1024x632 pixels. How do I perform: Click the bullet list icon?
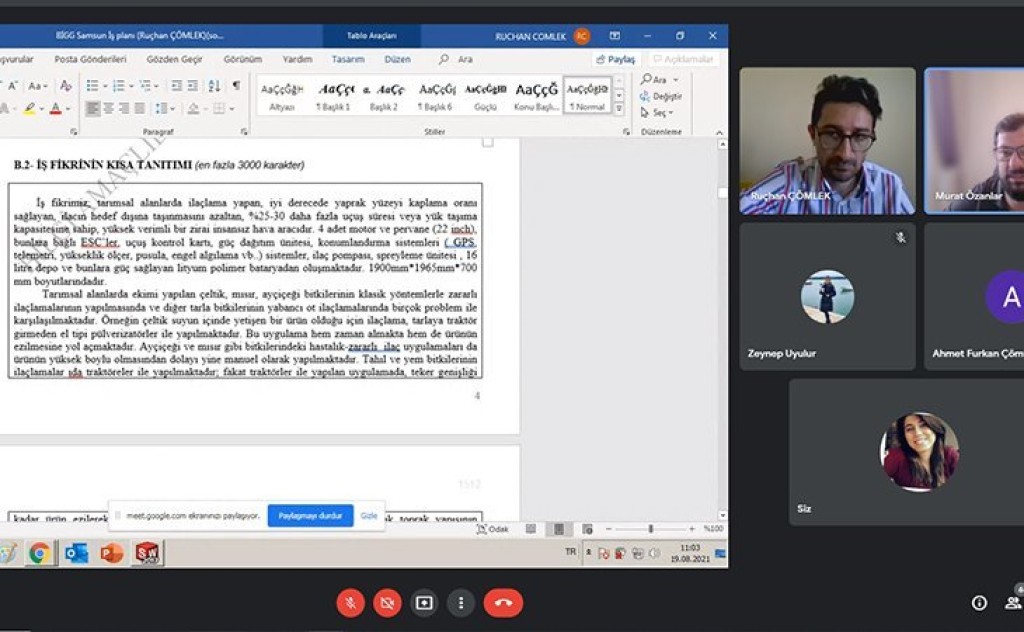pos(93,86)
